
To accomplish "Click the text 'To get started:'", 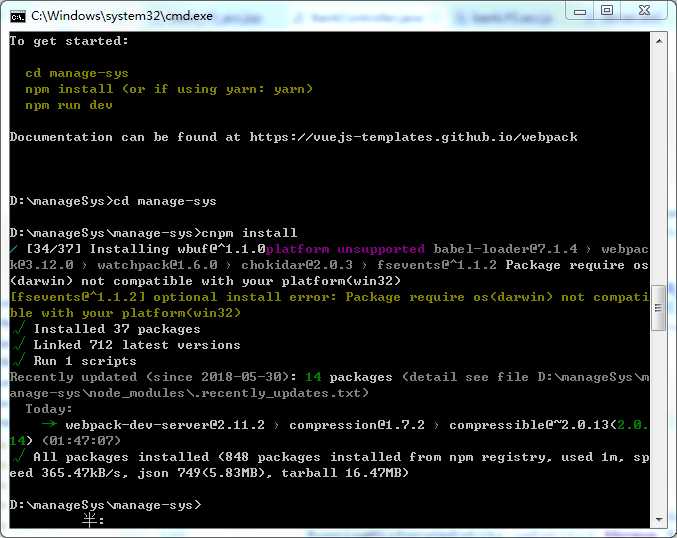I will (x=69, y=41).
